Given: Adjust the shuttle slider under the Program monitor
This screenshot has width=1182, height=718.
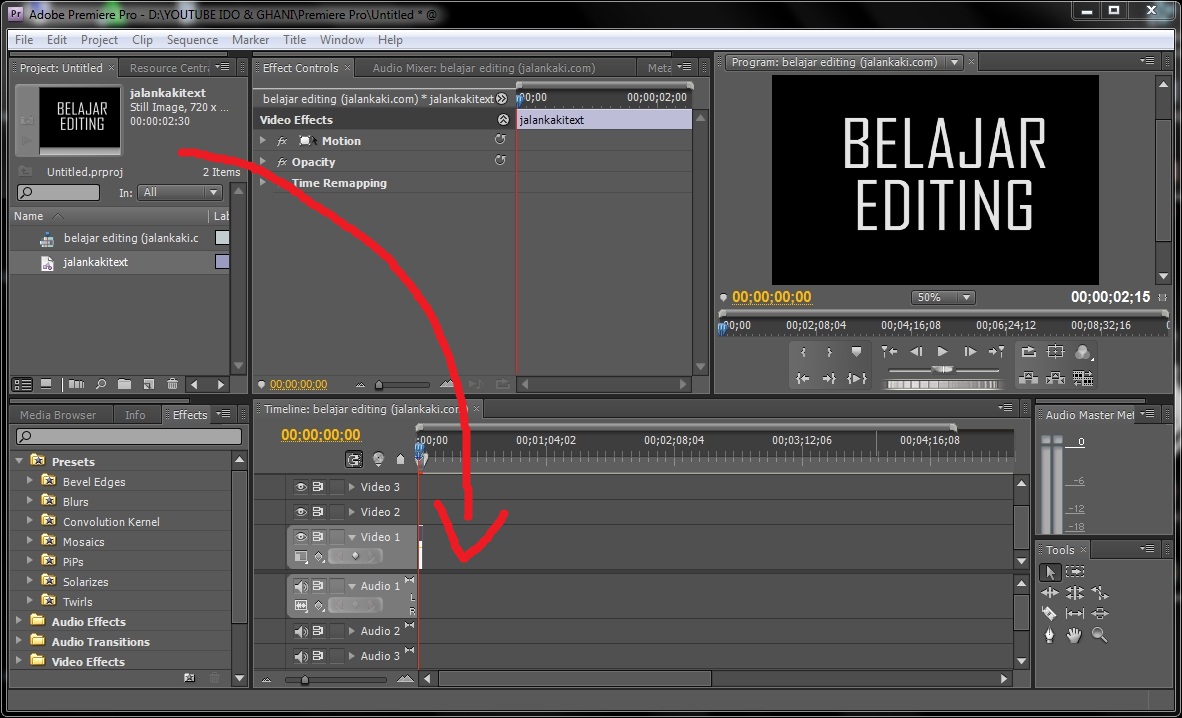Looking at the screenshot, I should (x=943, y=370).
